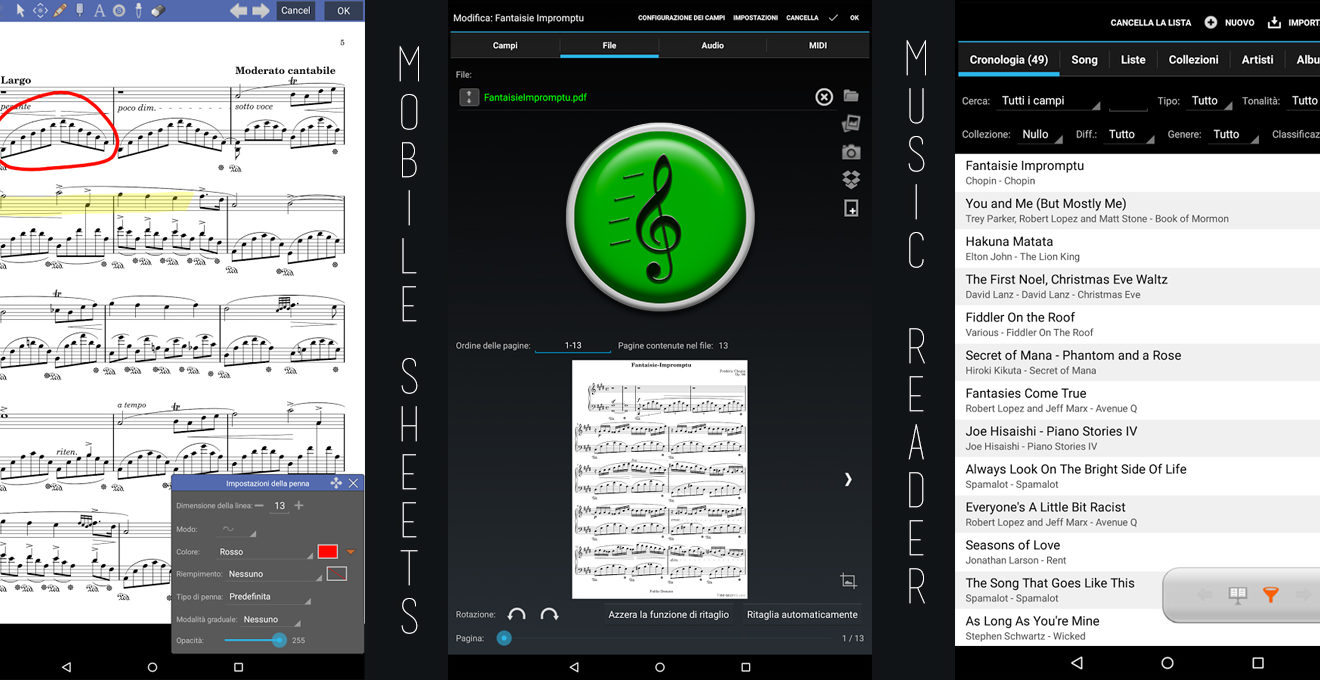The width and height of the screenshot is (1320, 680).
Task: Open the Genere filter dropdown
Action: pos(1234,135)
